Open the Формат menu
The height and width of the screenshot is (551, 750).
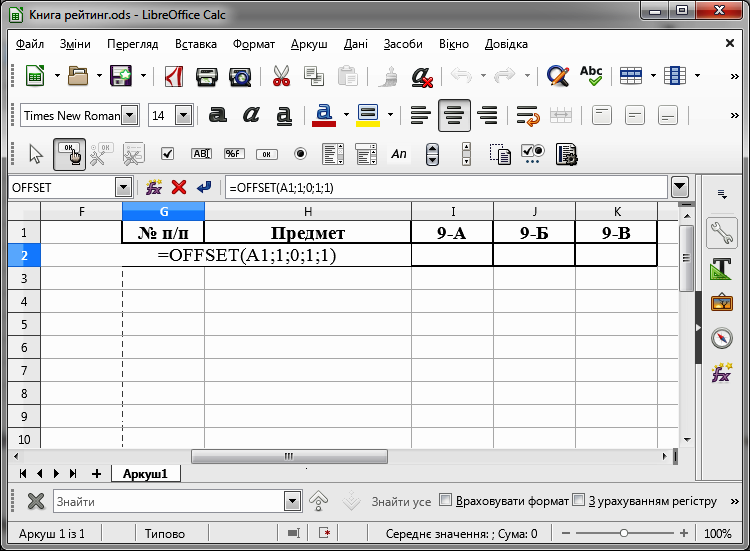(x=254, y=44)
